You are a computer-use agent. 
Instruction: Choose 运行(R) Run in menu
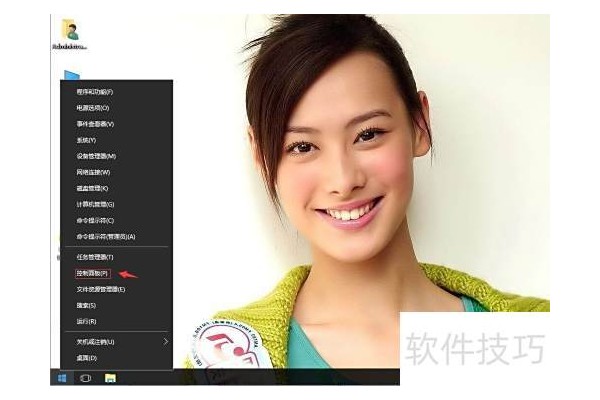point(116,322)
